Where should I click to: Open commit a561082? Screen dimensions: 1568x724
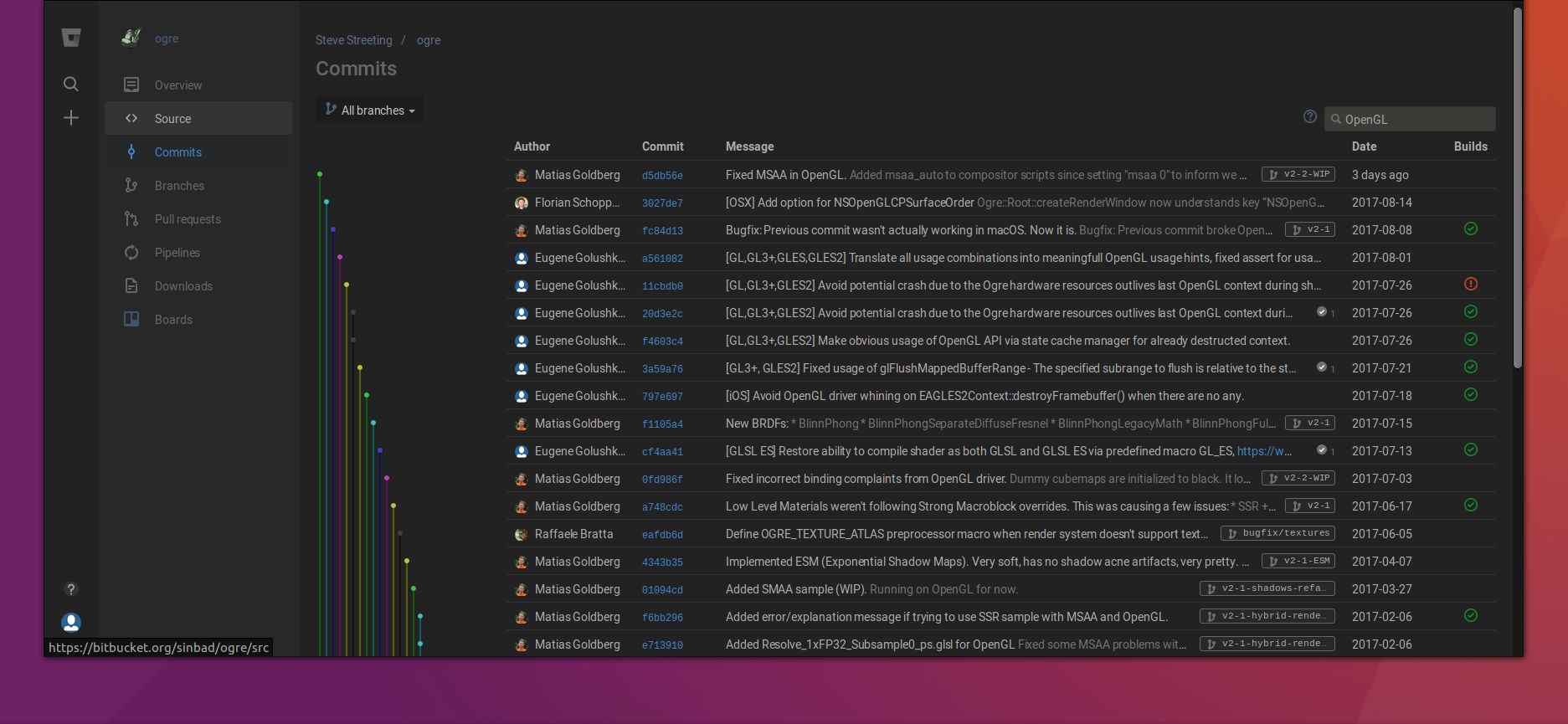[x=662, y=259]
